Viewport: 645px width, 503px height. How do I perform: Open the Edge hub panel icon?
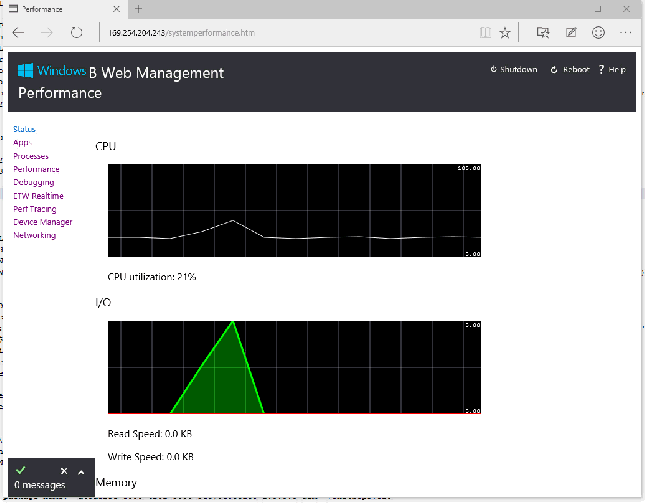click(543, 32)
